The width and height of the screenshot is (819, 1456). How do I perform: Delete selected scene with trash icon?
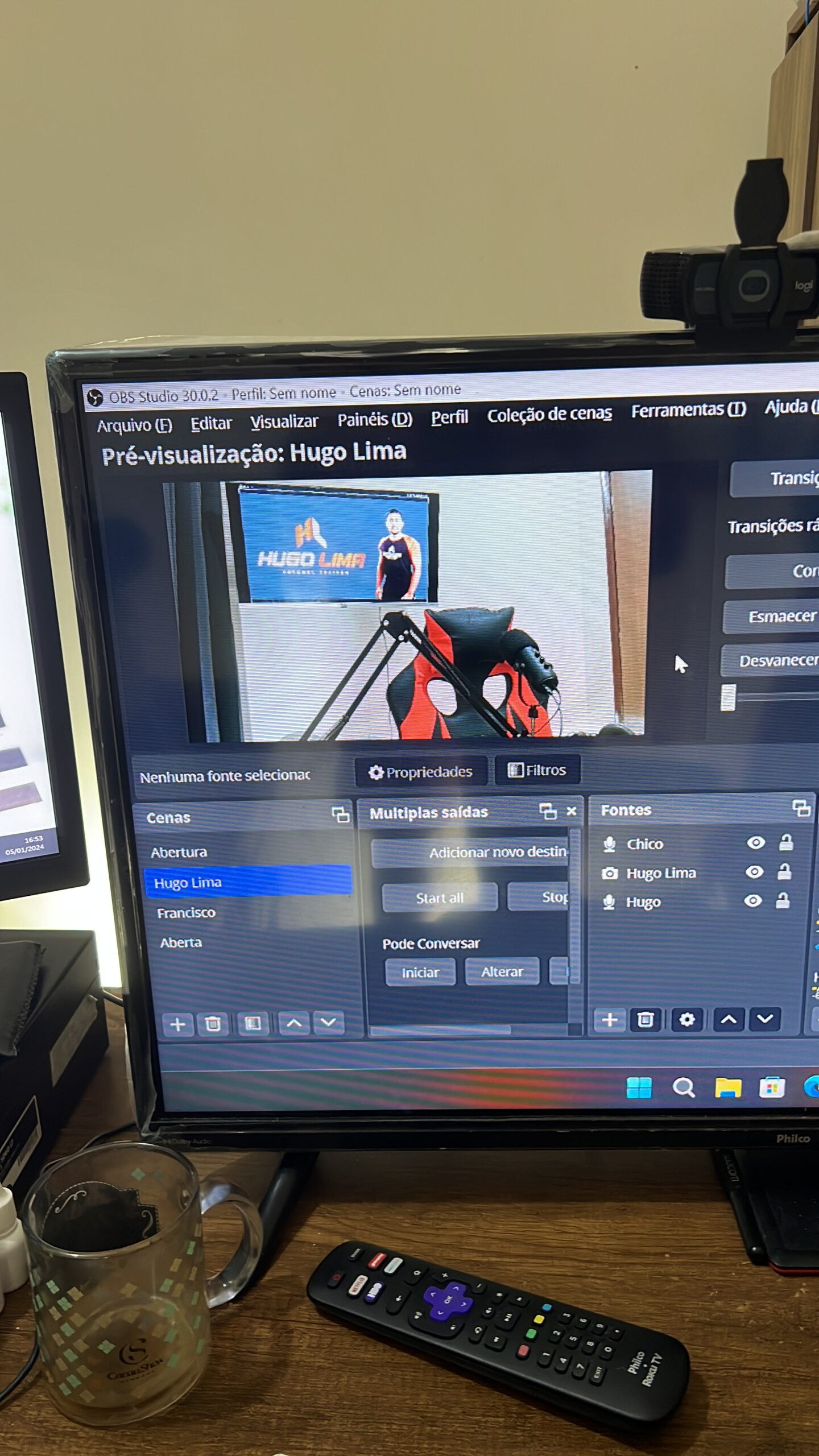tap(213, 1024)
